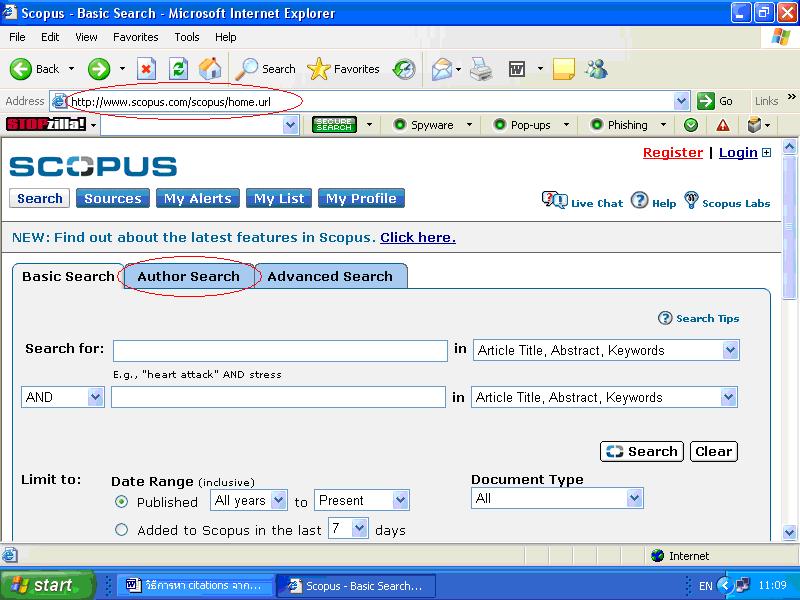Open the My Alerts button

(197, 198)
